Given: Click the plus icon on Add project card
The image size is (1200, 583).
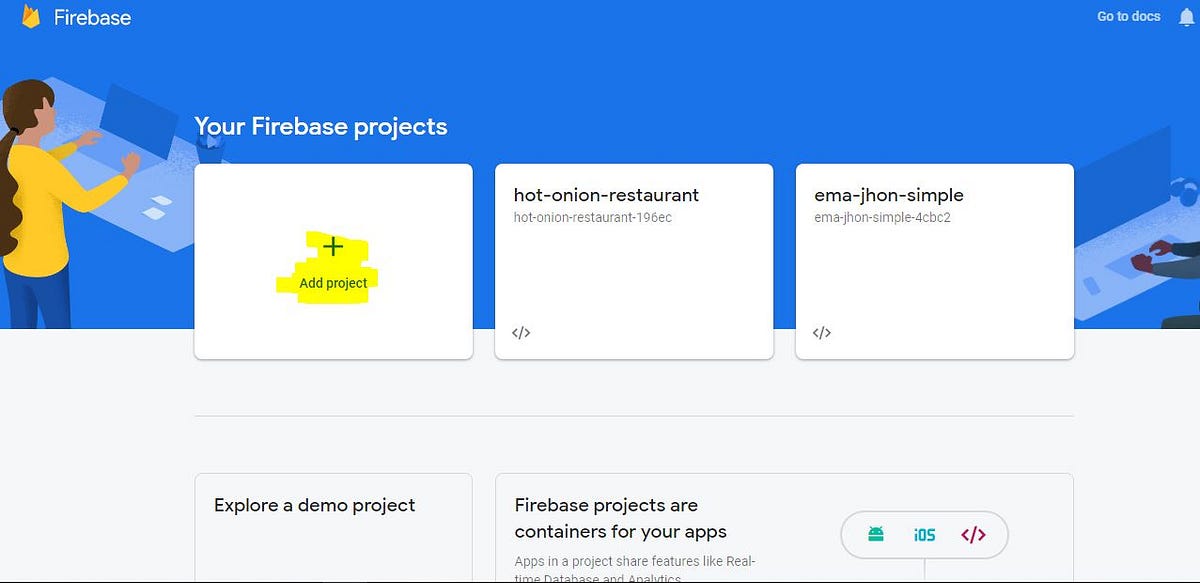Looking at the screenshot, I should (x=333, y=246).
